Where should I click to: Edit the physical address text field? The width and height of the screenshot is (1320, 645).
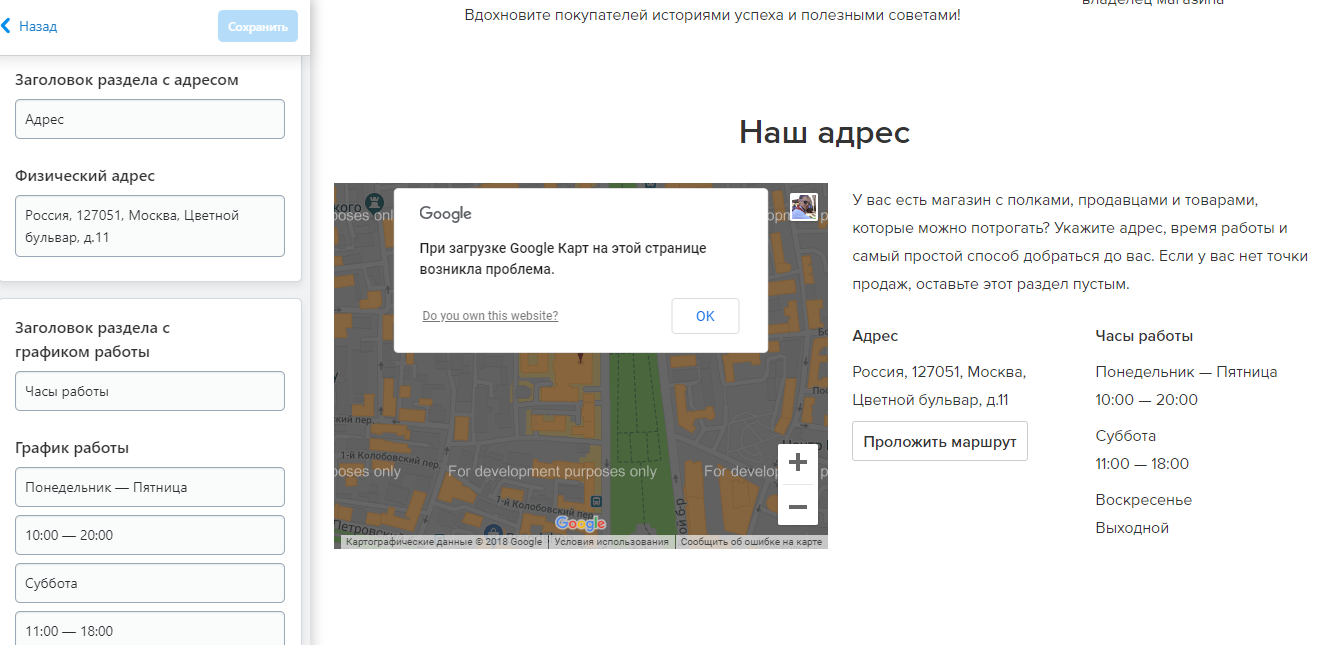(150, 226)
